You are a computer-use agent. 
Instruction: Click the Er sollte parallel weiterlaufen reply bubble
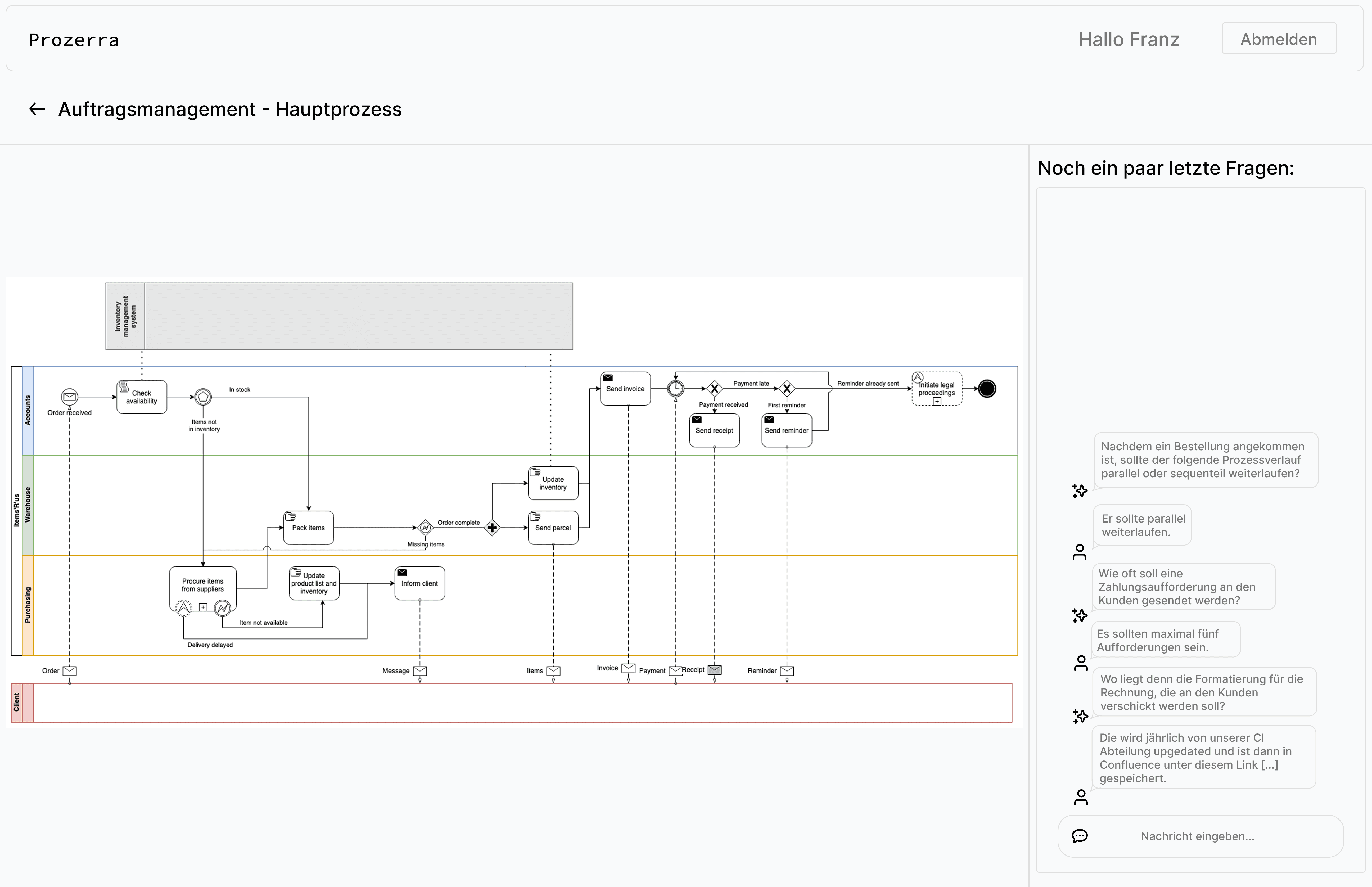point(1142,525)
